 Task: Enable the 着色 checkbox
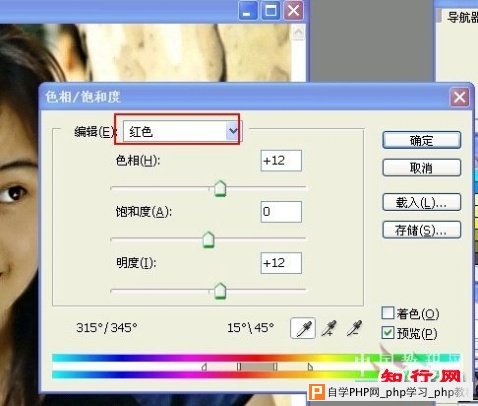pos(388,313)
